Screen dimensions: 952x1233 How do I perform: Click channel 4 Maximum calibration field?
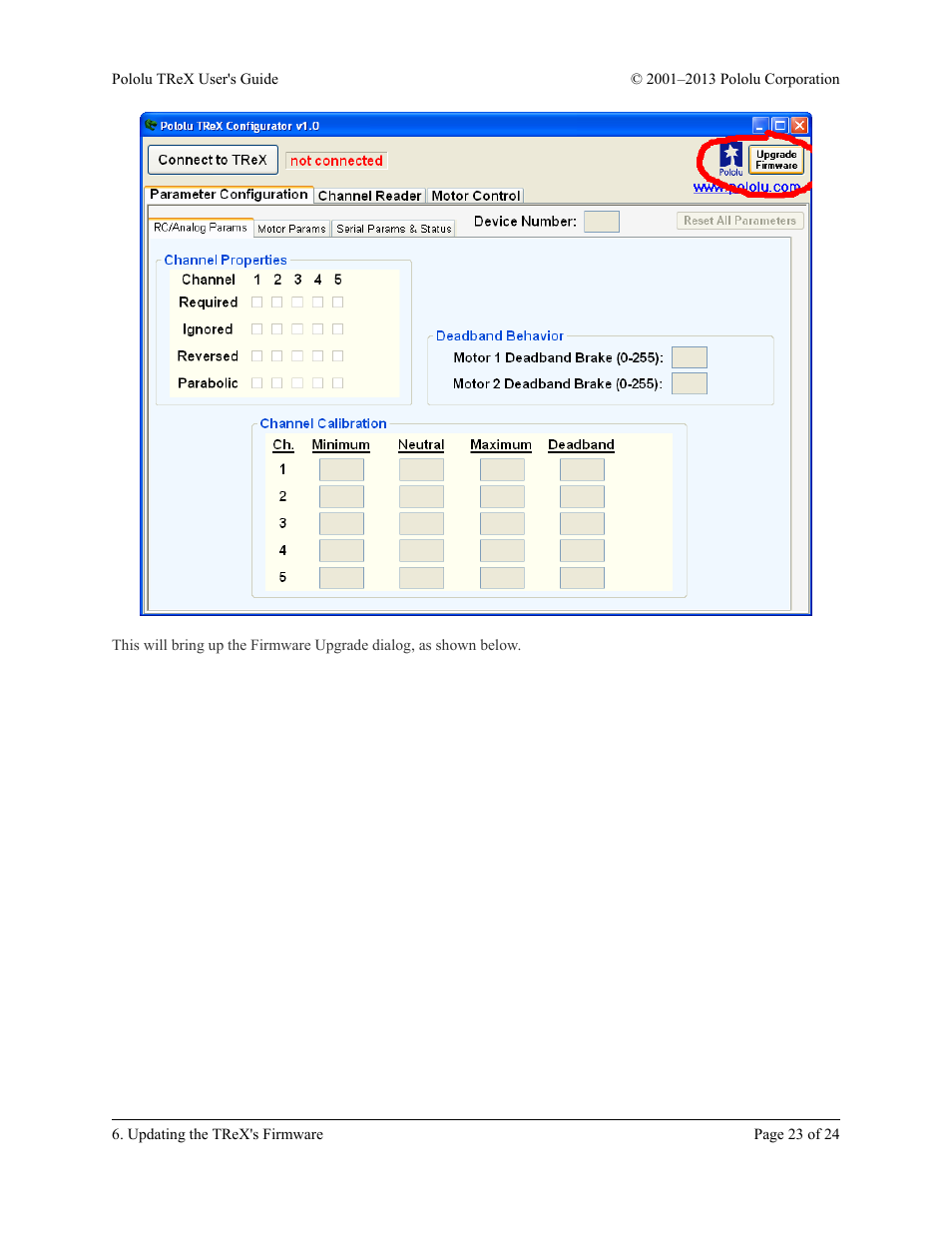pyautogui.click(x=502, y=550)
